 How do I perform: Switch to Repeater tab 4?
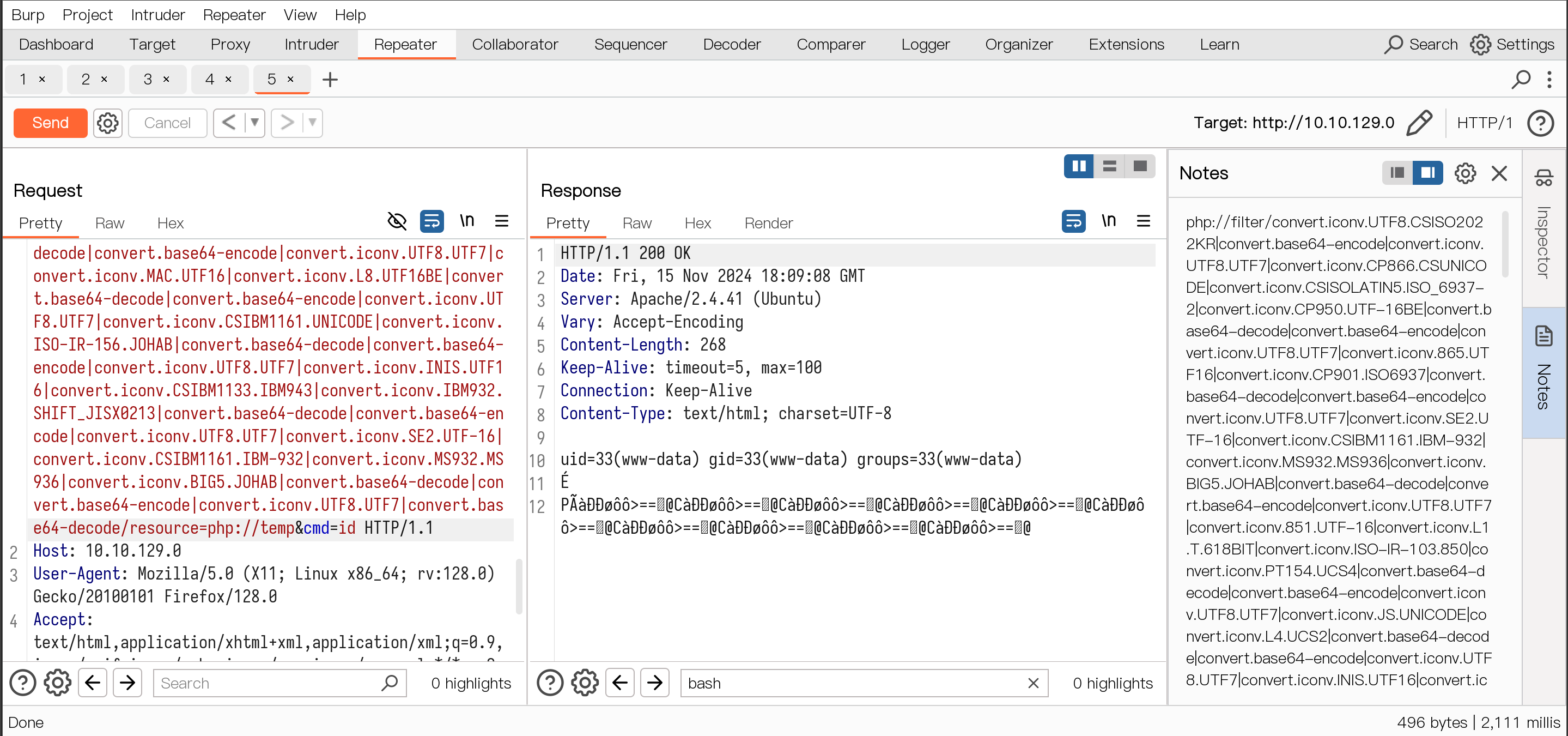coord(210,79)
